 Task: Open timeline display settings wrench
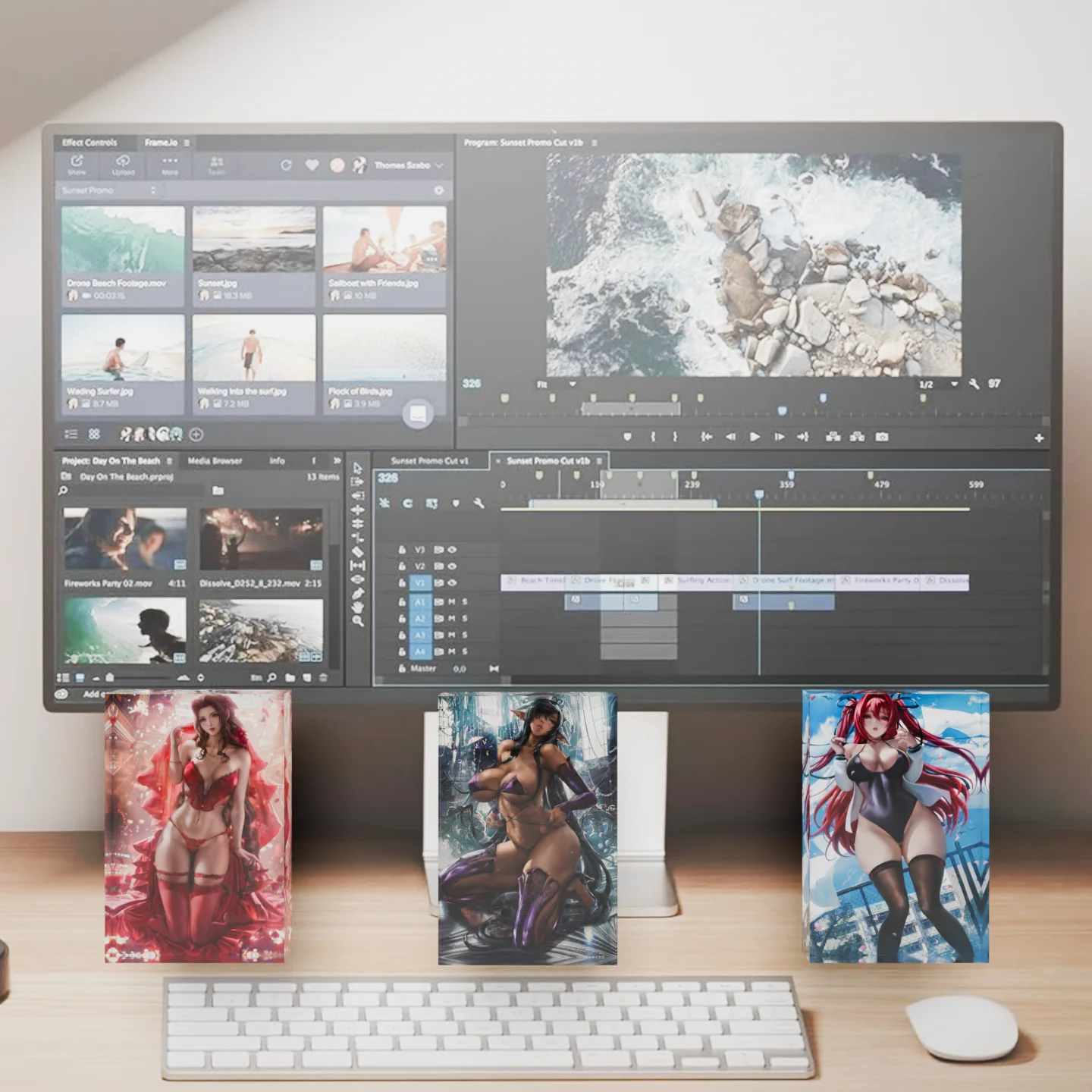(479, 503)
